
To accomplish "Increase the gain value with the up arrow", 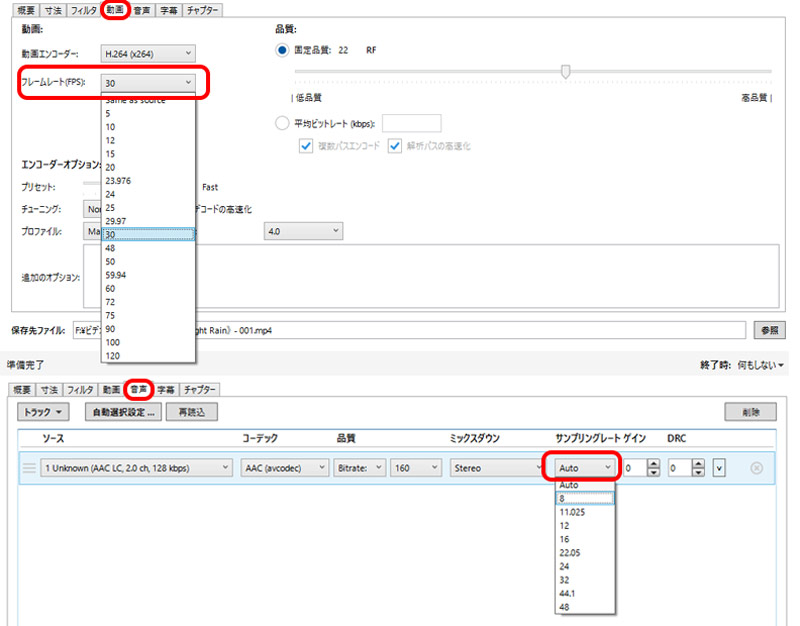I will pyautogui.click(x=653, y=463).
